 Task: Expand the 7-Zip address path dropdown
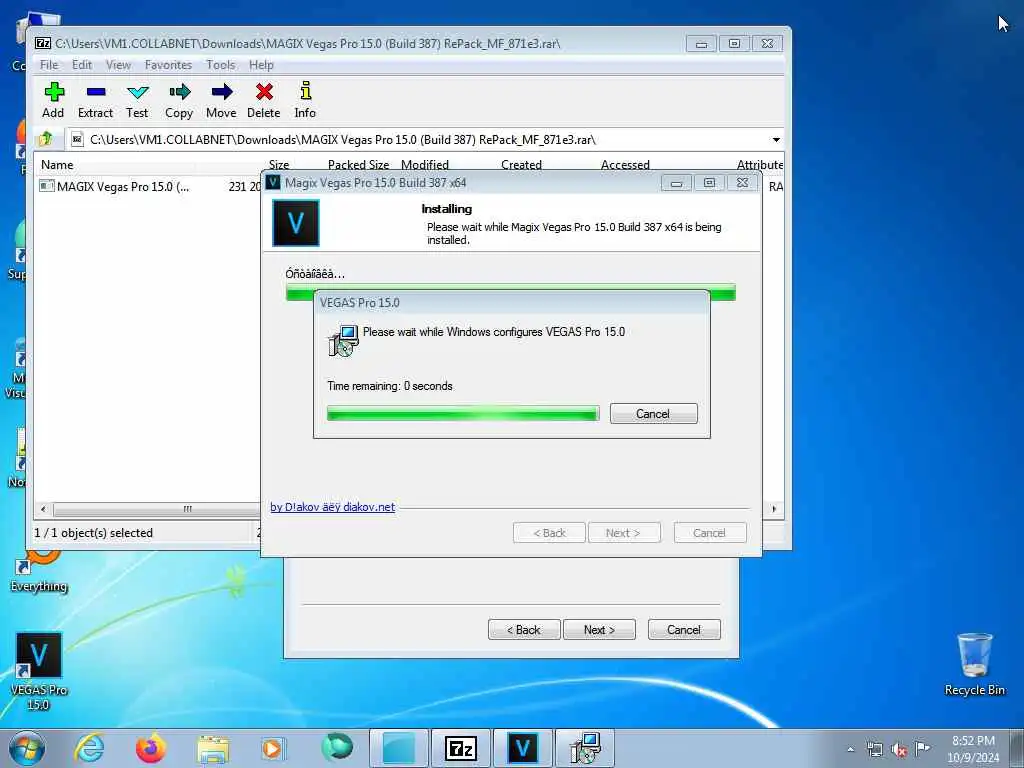pyautogui.click(x=776, y=140)
